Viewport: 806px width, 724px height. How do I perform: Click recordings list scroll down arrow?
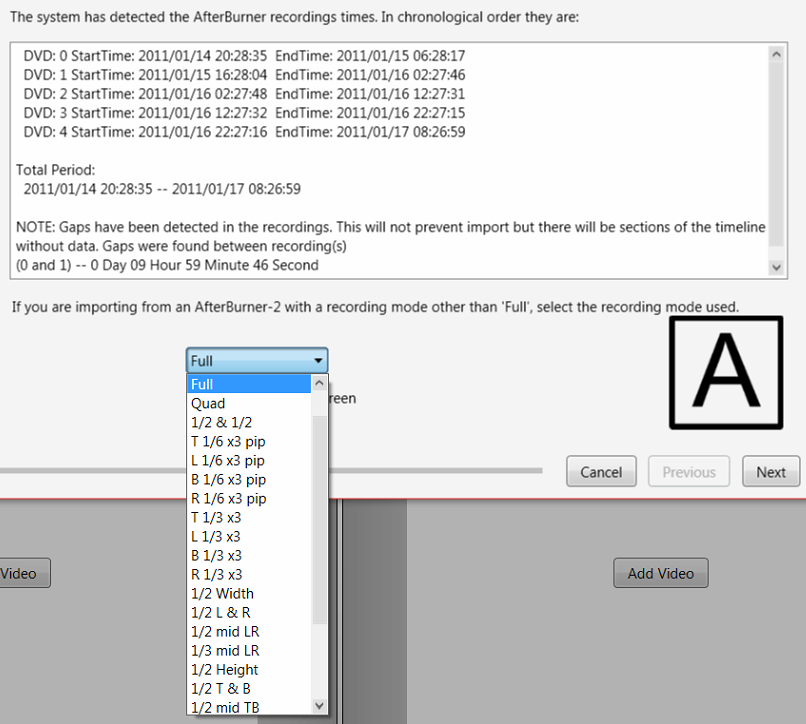click(776, 267)
